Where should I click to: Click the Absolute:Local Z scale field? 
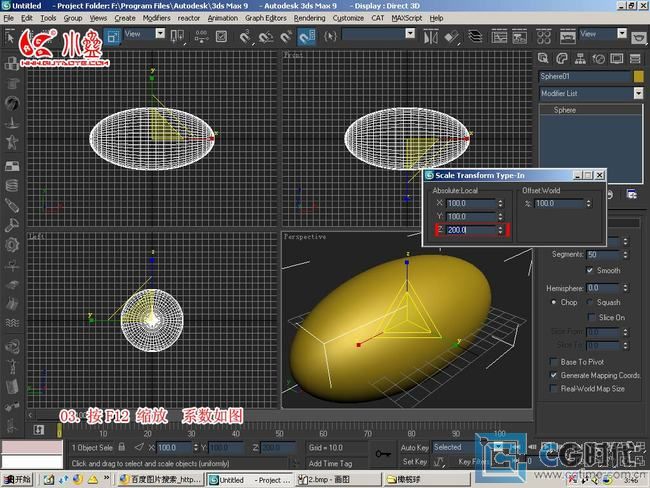coord(471,230)
